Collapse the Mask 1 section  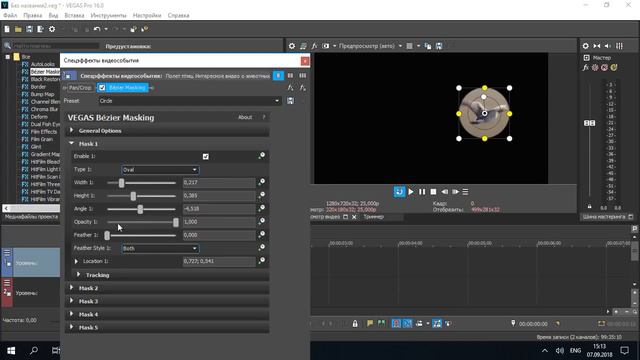pos(72,144)
